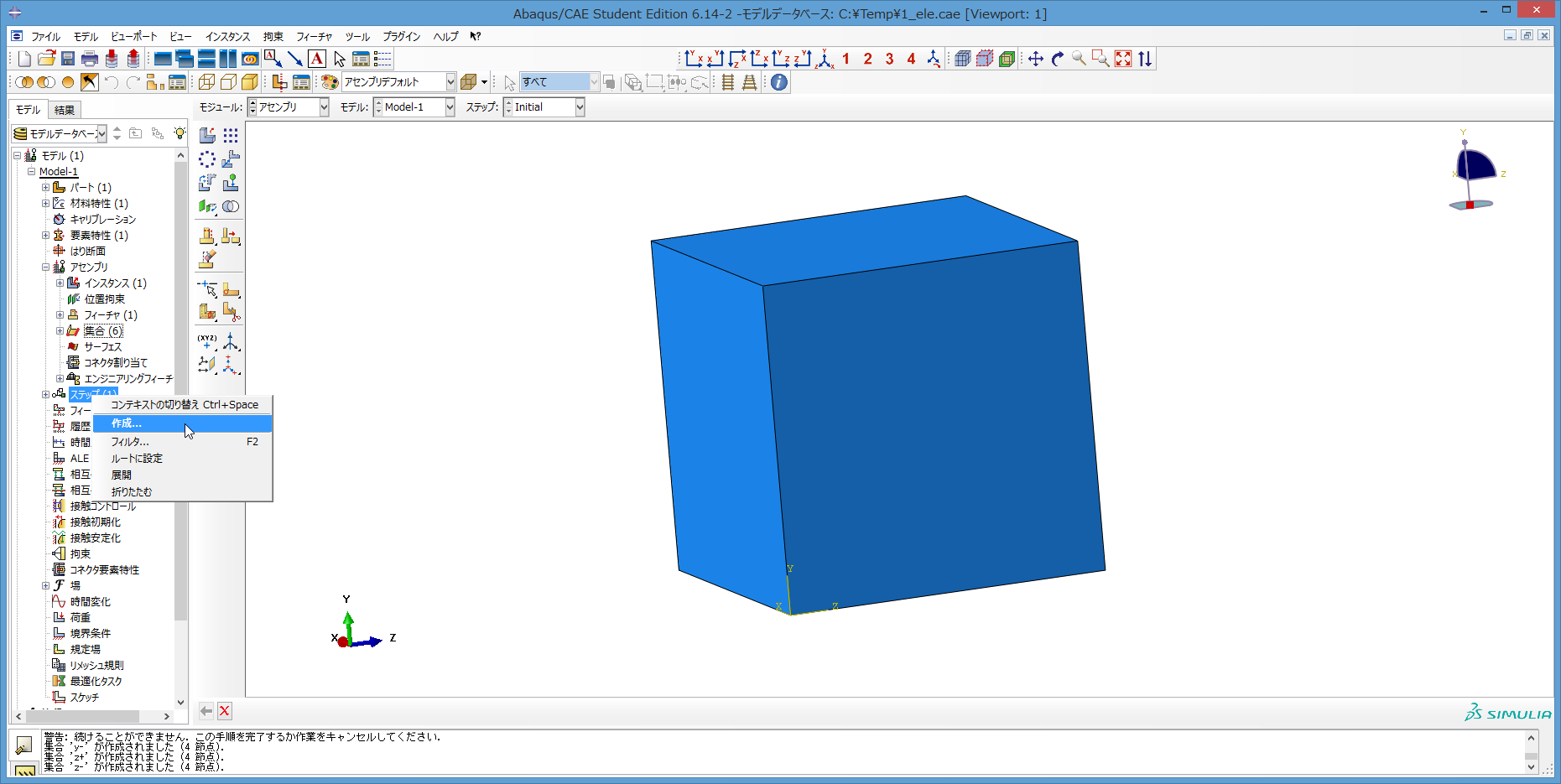This screenshot has height=784, width=1561.
Task: Click the blue cube part in viewport
Action: [x=877, y=406]
